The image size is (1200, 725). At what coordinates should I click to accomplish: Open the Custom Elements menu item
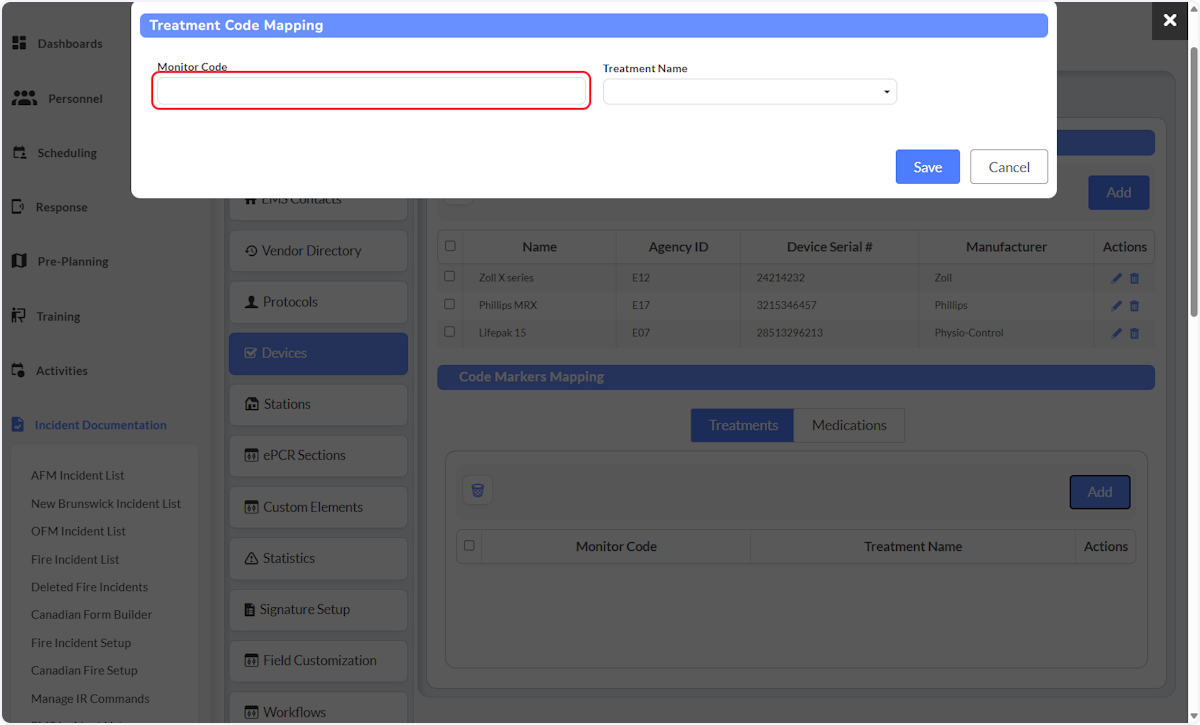coord(318,507)
